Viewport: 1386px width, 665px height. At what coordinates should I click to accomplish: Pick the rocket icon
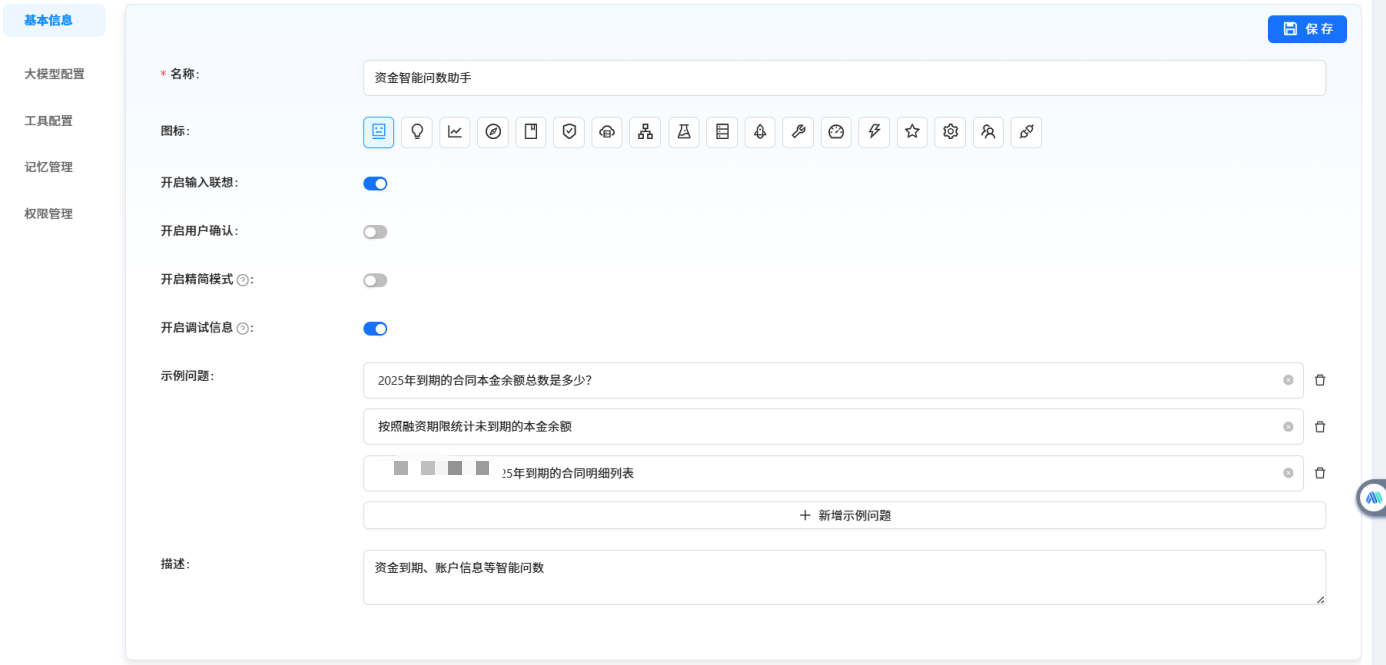coord(760,132)
